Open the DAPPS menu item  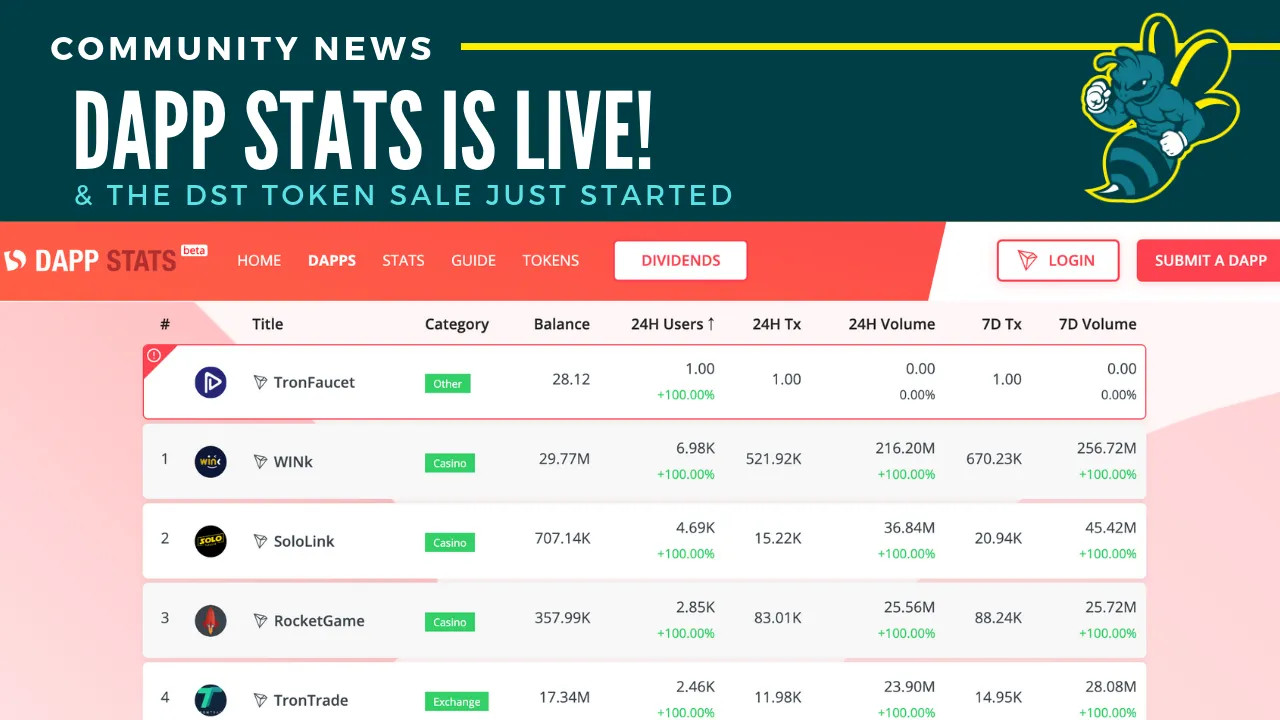click(332, 260)
